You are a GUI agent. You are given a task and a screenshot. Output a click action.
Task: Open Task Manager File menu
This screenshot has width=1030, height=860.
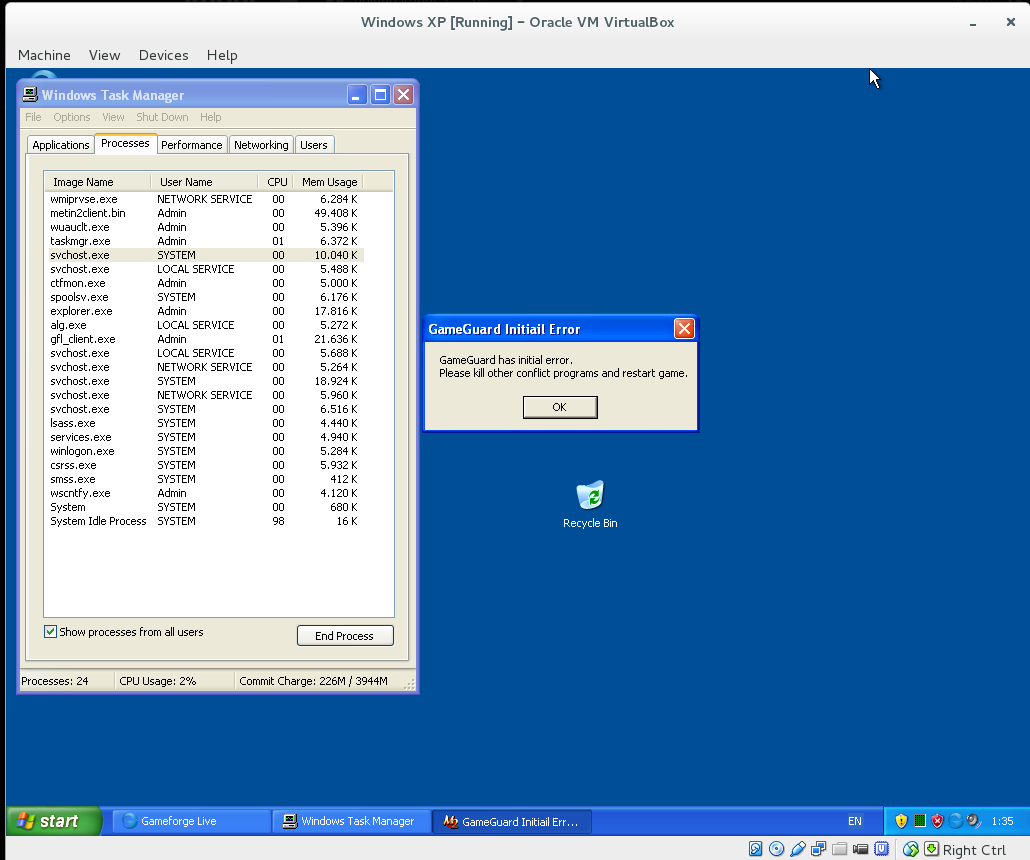coord(33,117)
